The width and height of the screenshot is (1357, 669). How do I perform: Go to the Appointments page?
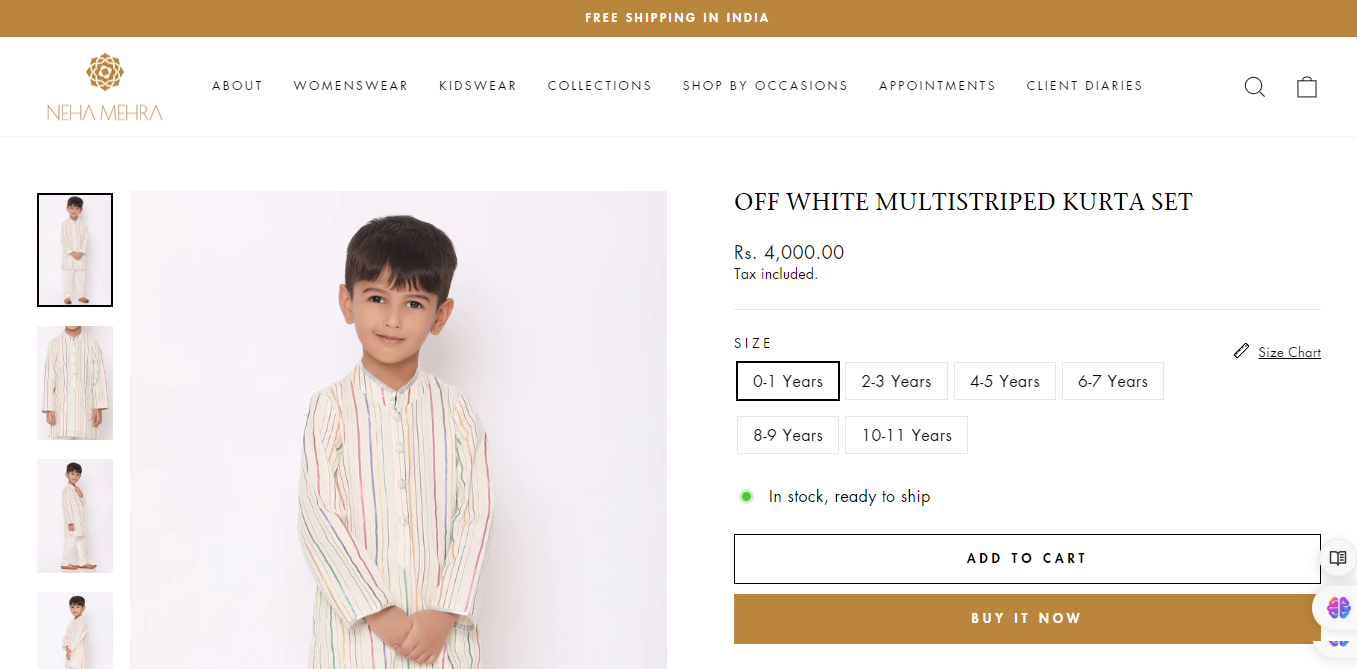(x=937, y=86)
